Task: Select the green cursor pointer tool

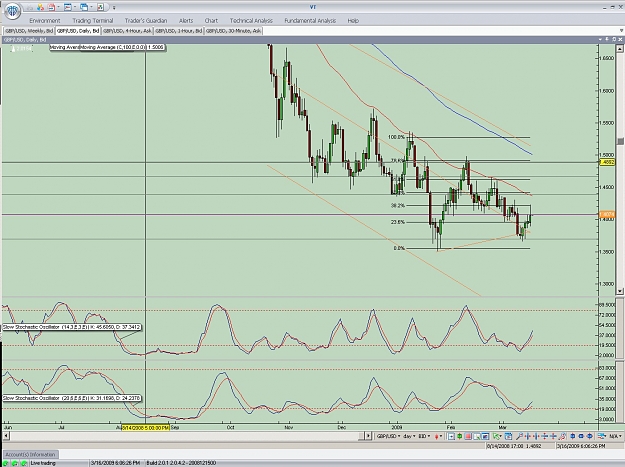Action: point(497,437)
